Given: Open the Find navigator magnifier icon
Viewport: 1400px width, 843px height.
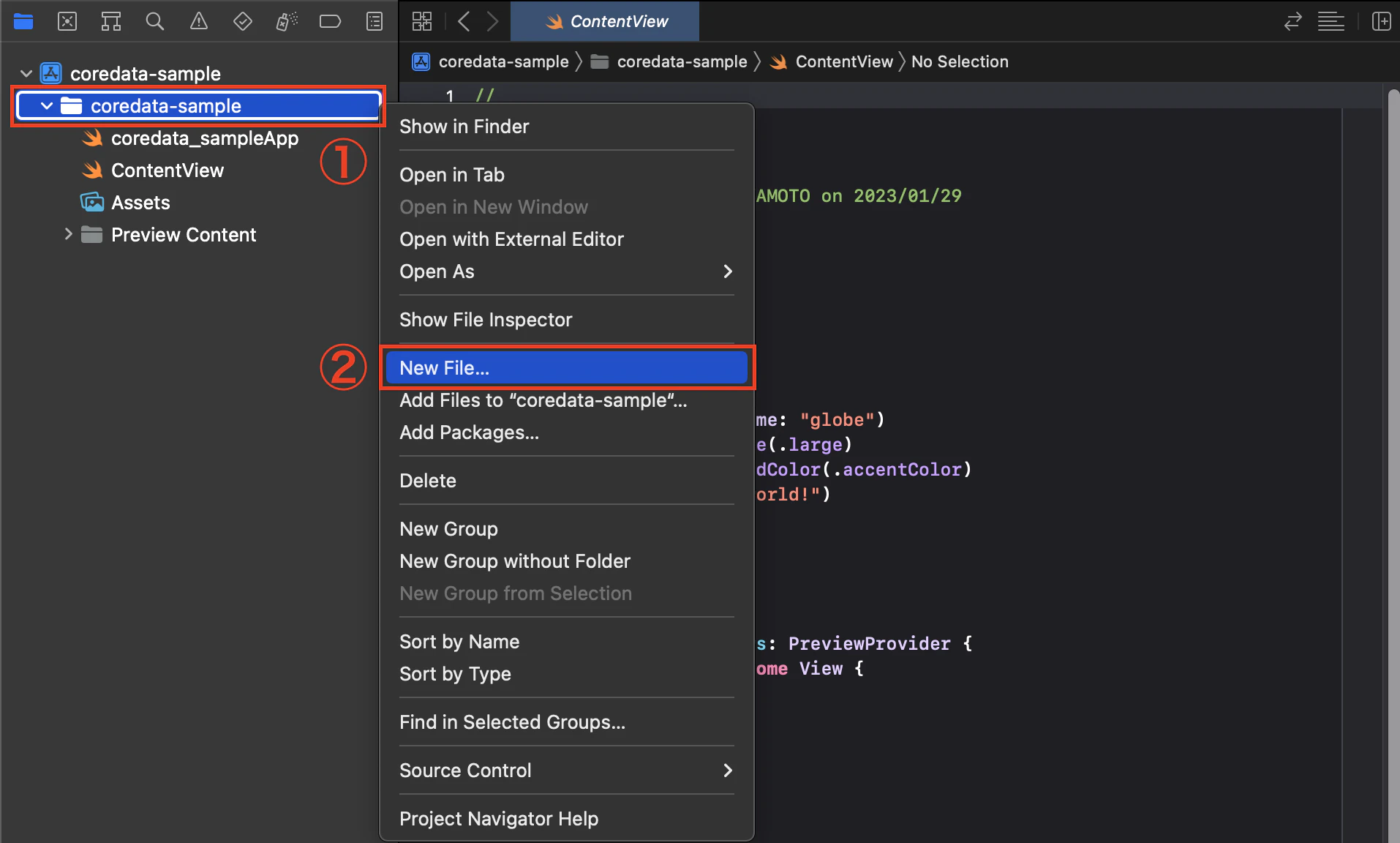Looking at the screenshot, I should 154,21.
